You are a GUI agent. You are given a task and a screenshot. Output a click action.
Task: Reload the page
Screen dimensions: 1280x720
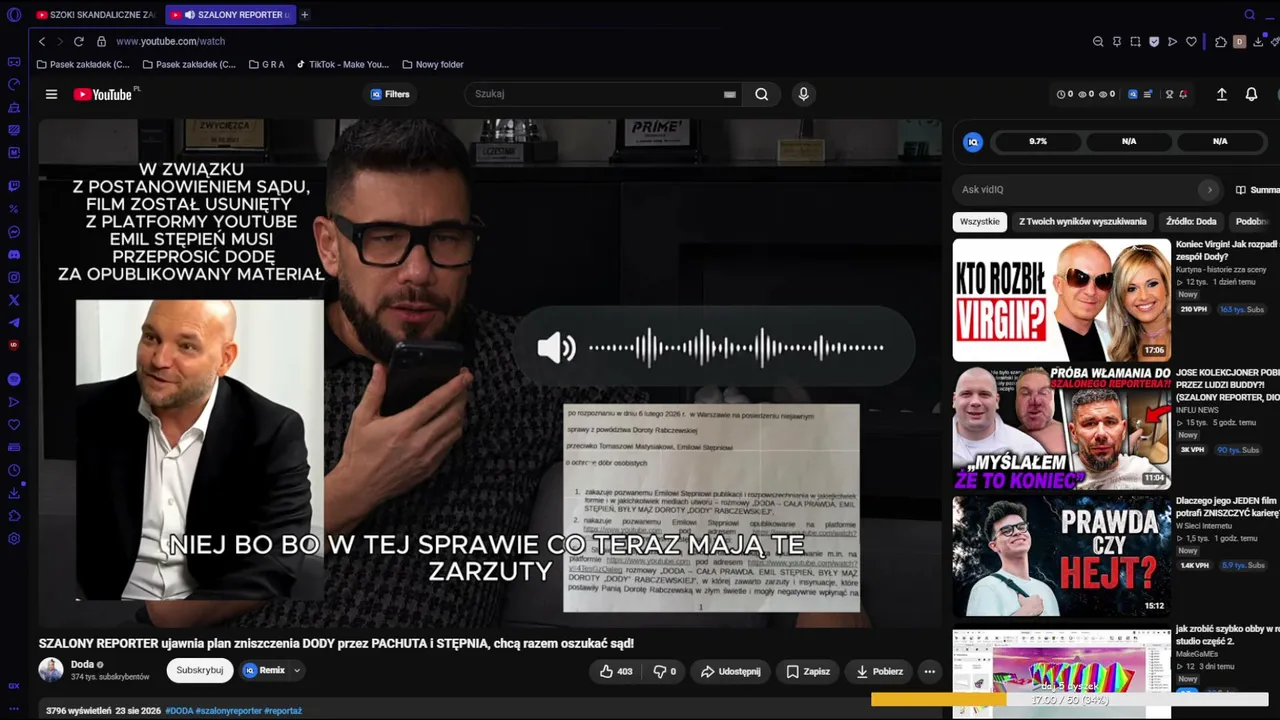tap(78, 41)
